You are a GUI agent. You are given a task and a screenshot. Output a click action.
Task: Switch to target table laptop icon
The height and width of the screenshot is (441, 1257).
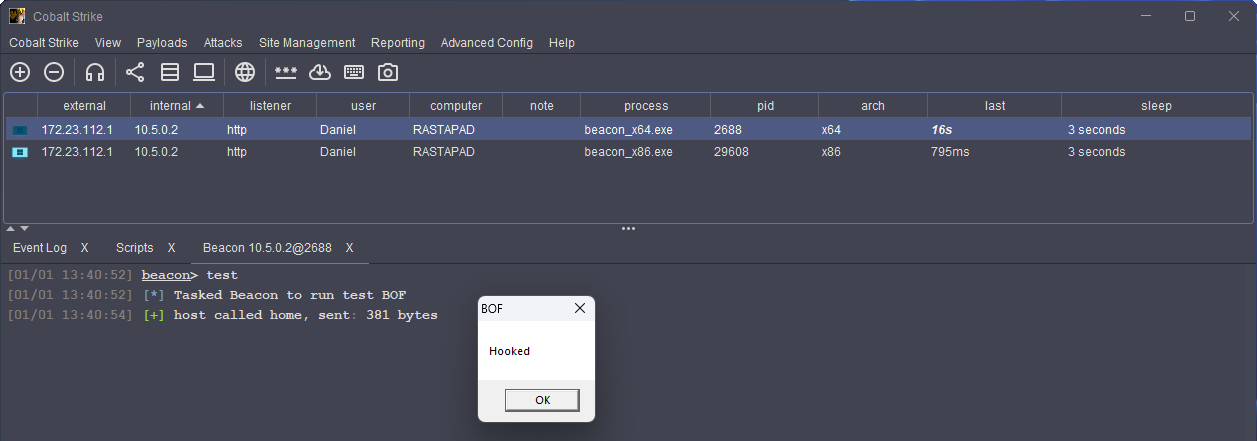point(204,72)
